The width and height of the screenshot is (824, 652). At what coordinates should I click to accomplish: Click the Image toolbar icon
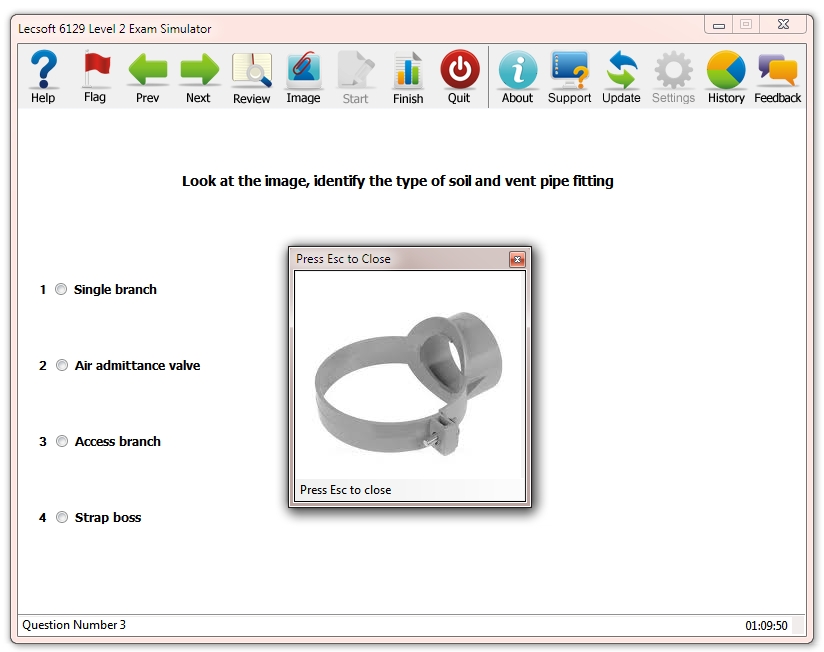click(x=303, y=77)
